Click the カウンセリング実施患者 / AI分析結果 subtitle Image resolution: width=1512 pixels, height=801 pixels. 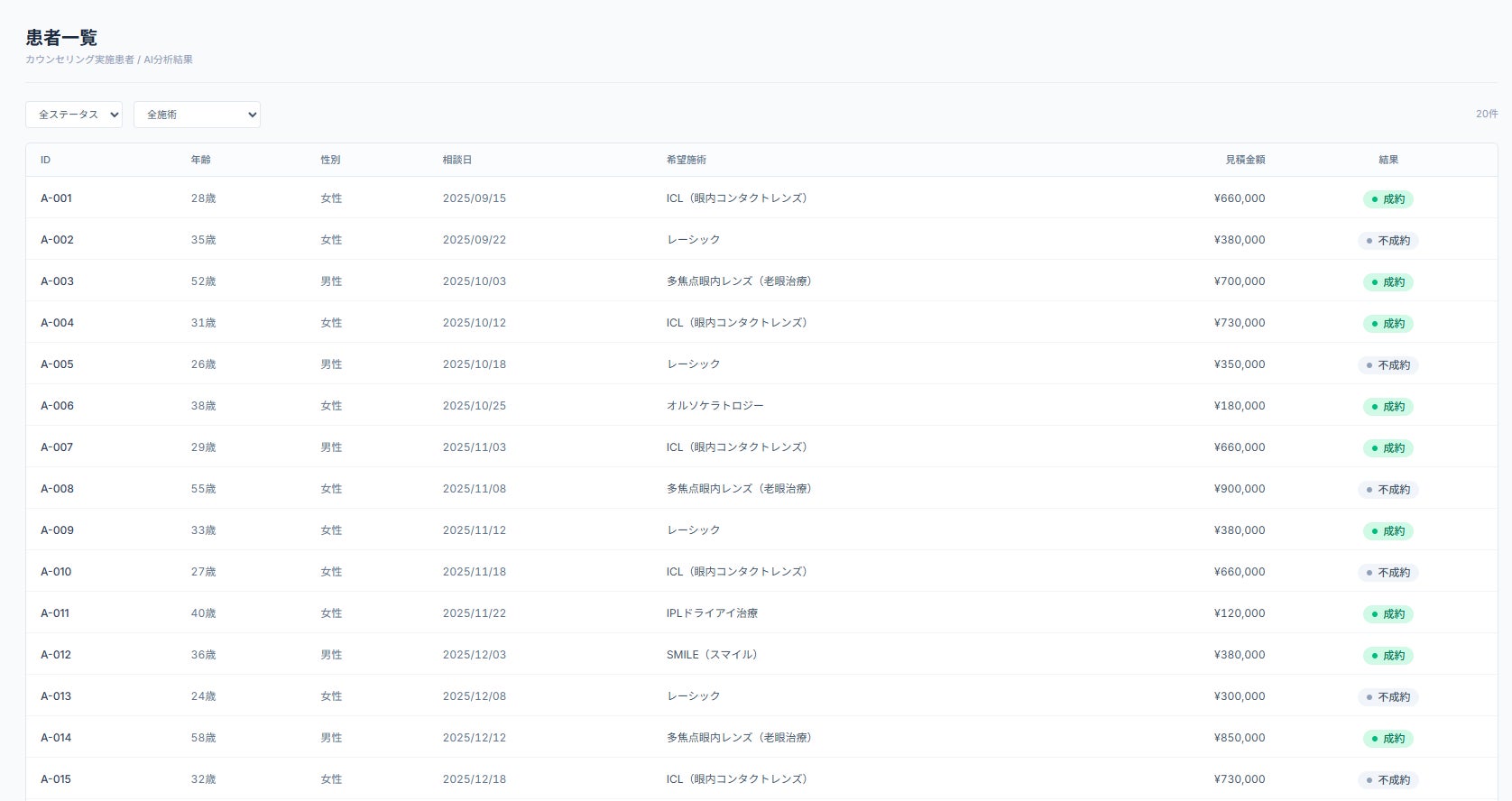click(109, 60)
